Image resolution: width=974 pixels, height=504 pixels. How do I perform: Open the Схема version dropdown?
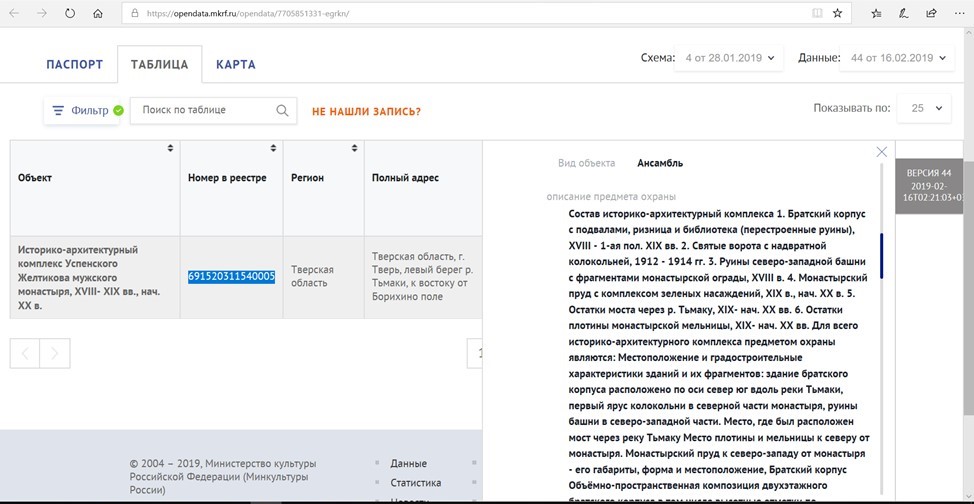[x=729, y=58]
